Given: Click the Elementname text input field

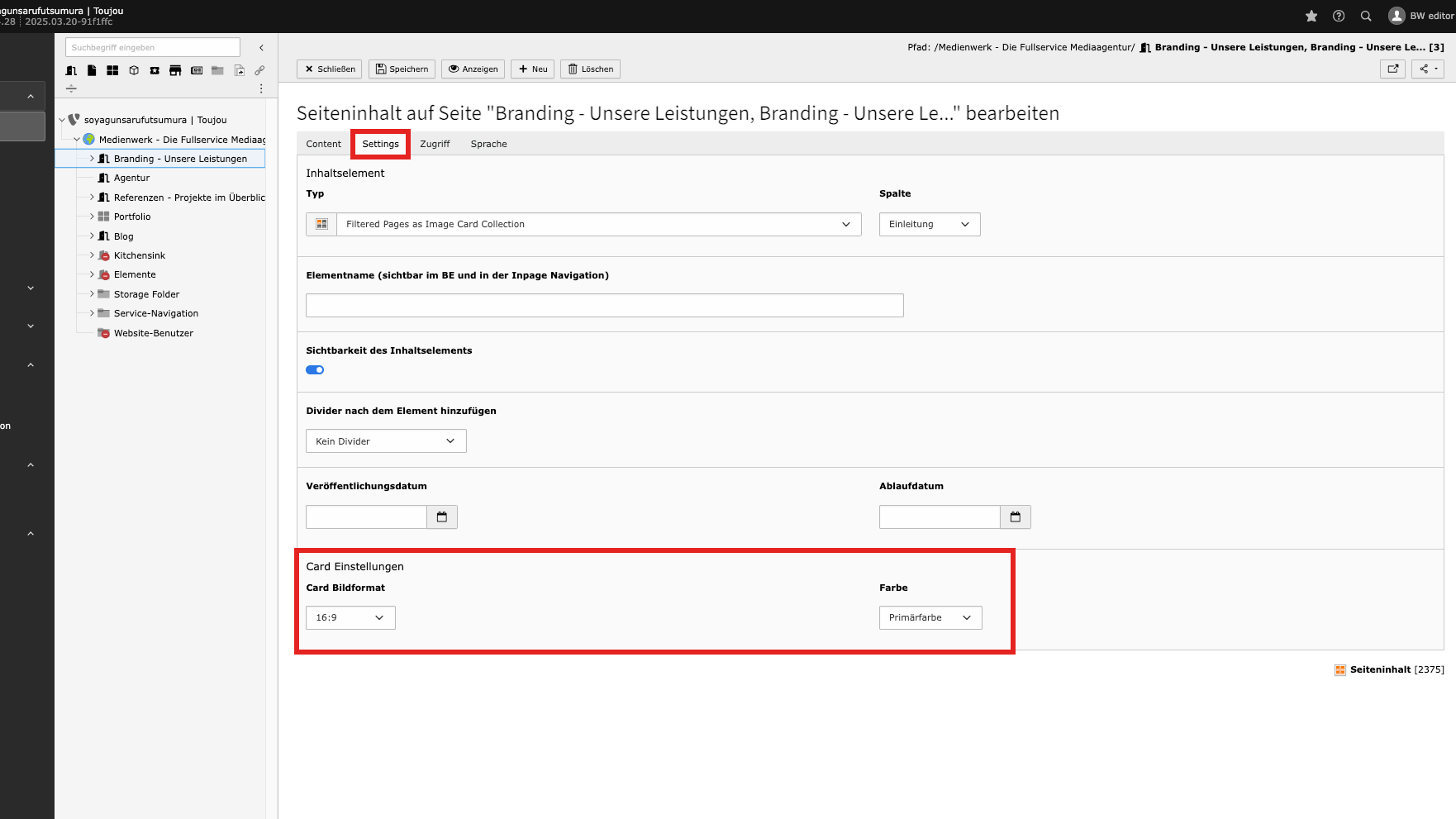Looking at the screenshot, I should pos(604,306).
